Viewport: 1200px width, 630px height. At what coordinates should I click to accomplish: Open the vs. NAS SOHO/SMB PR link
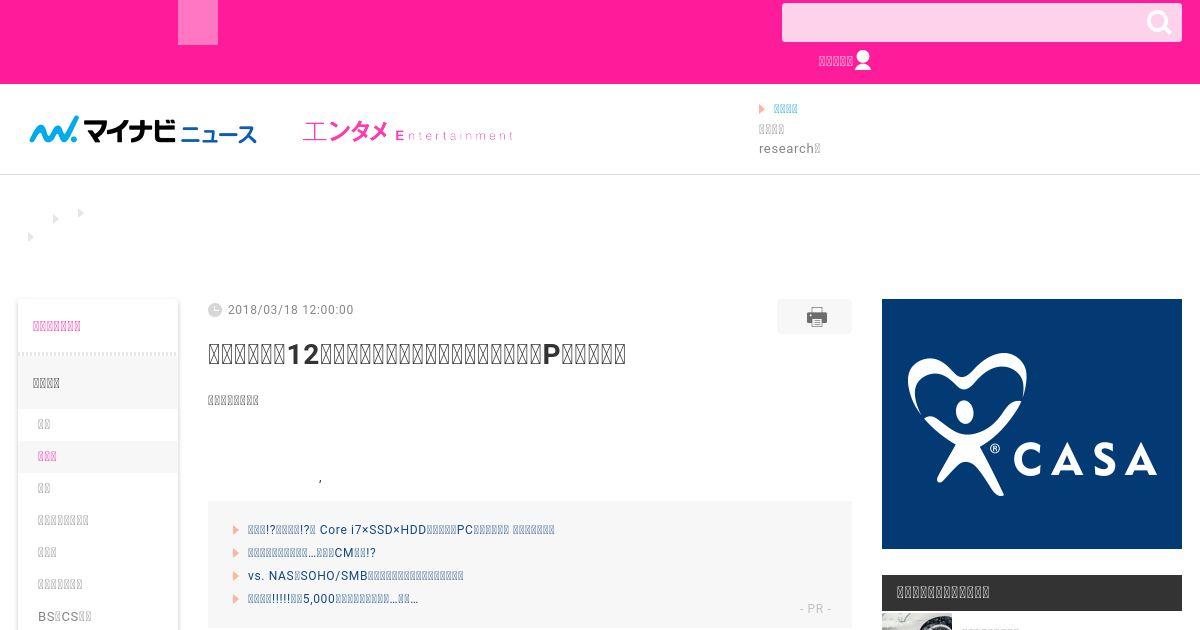coord(356,576)
